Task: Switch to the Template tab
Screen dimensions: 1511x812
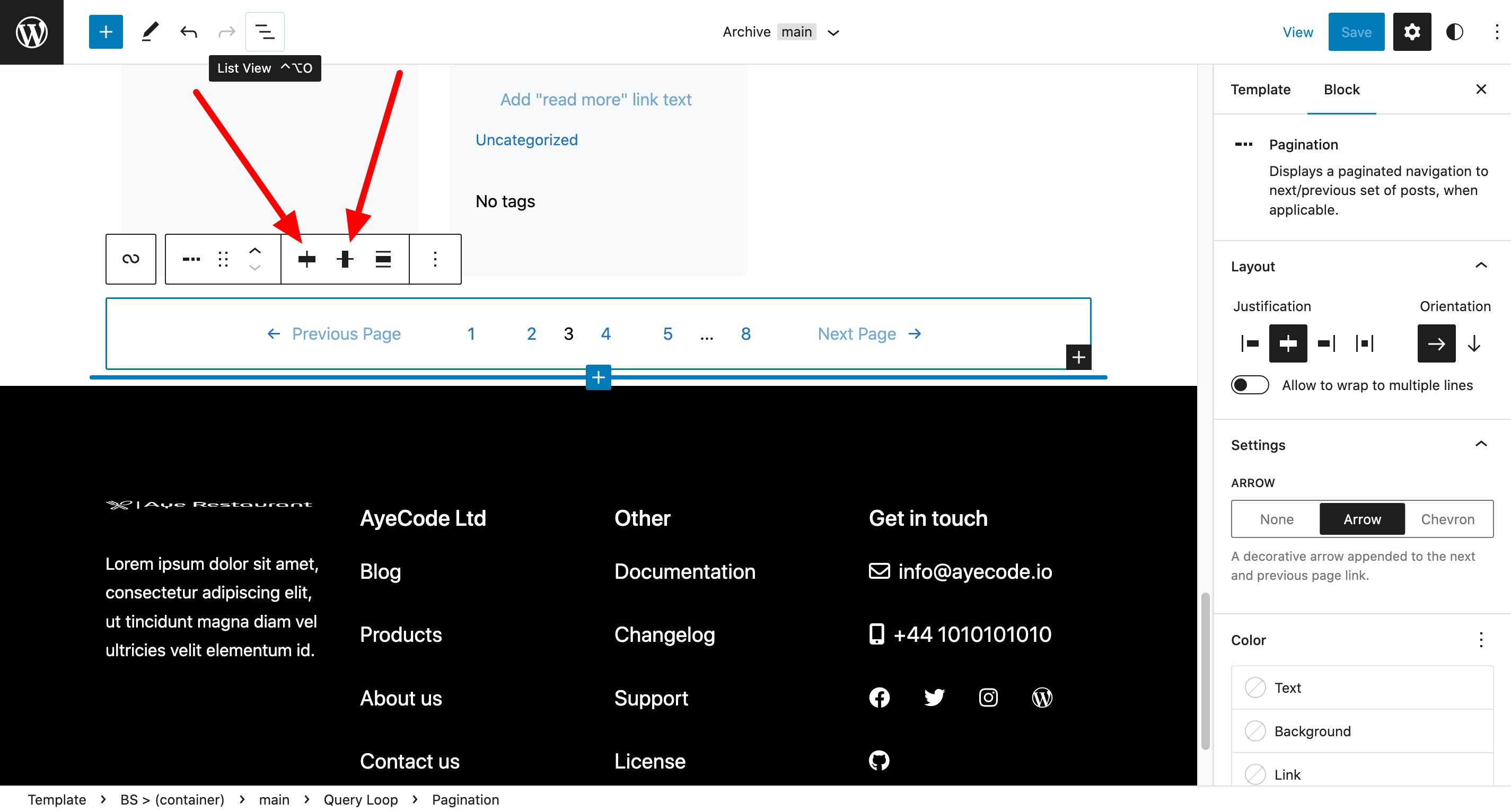Action: pos(1261,89)
